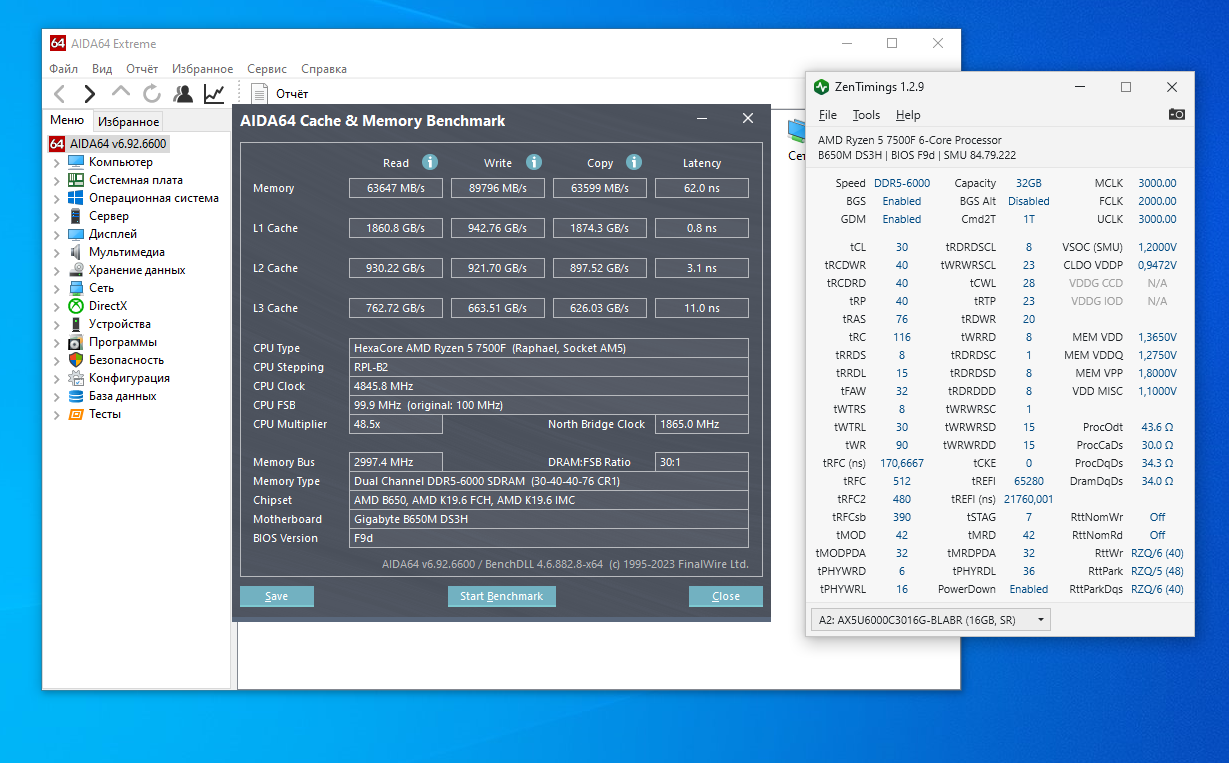Click the Memory Read value 63647 MB/s

pyautogui.click(x=396, y=188)
